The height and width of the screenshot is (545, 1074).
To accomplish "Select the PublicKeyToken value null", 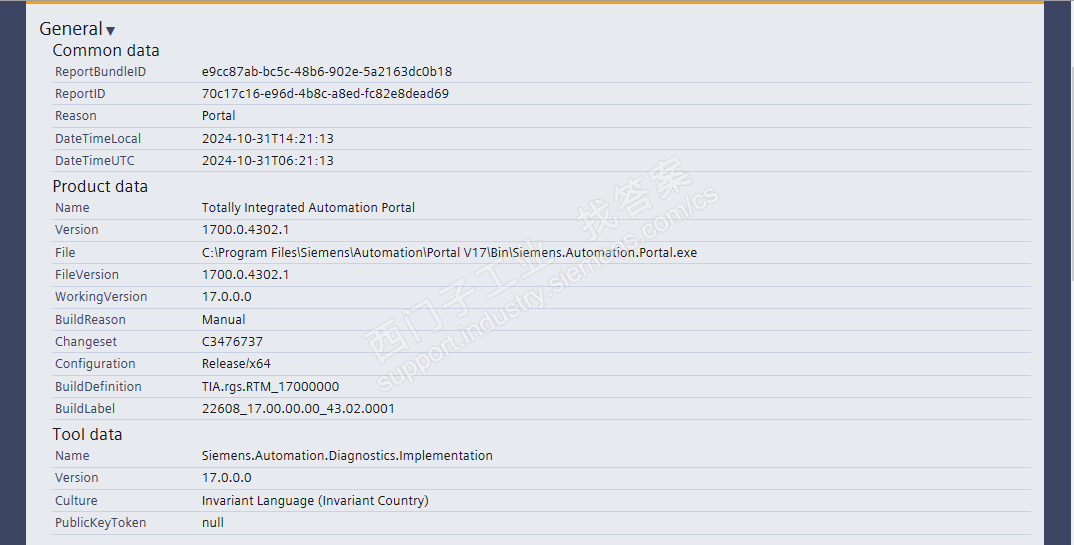I will coord(213,522).
